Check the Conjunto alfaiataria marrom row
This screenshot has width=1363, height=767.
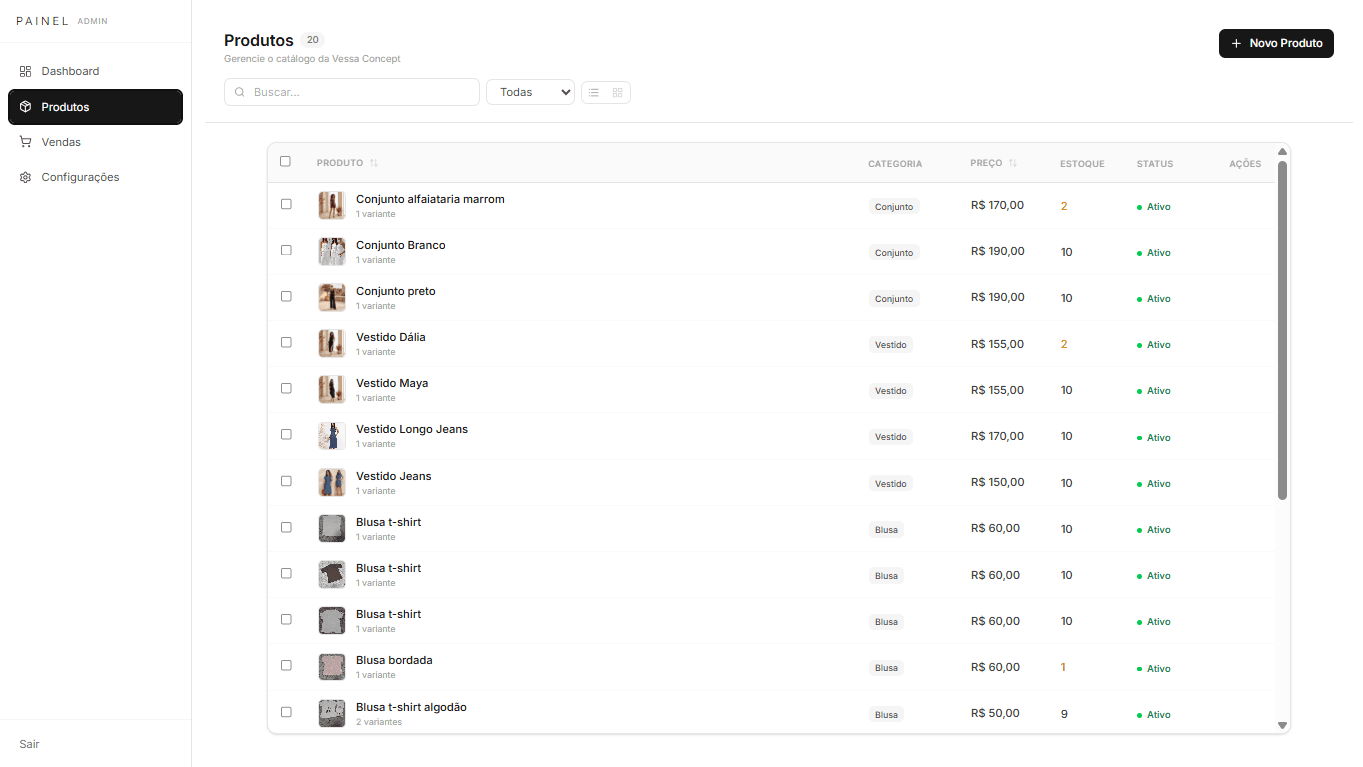286,204
